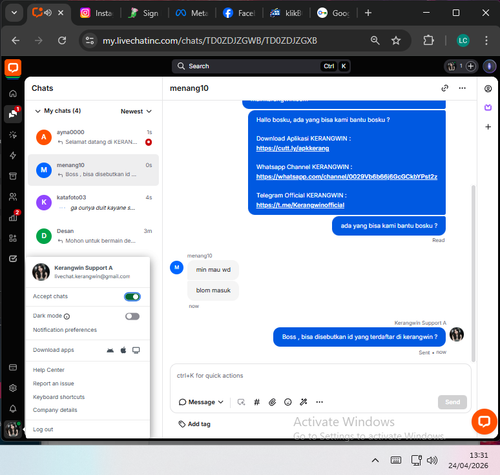
Task: Open the Newest sort dropdown
Action: click(x=136, y=111)
